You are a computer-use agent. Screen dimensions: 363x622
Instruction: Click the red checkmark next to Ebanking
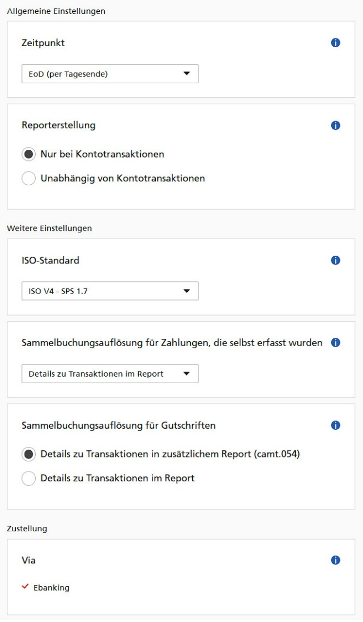coord(25,587)
